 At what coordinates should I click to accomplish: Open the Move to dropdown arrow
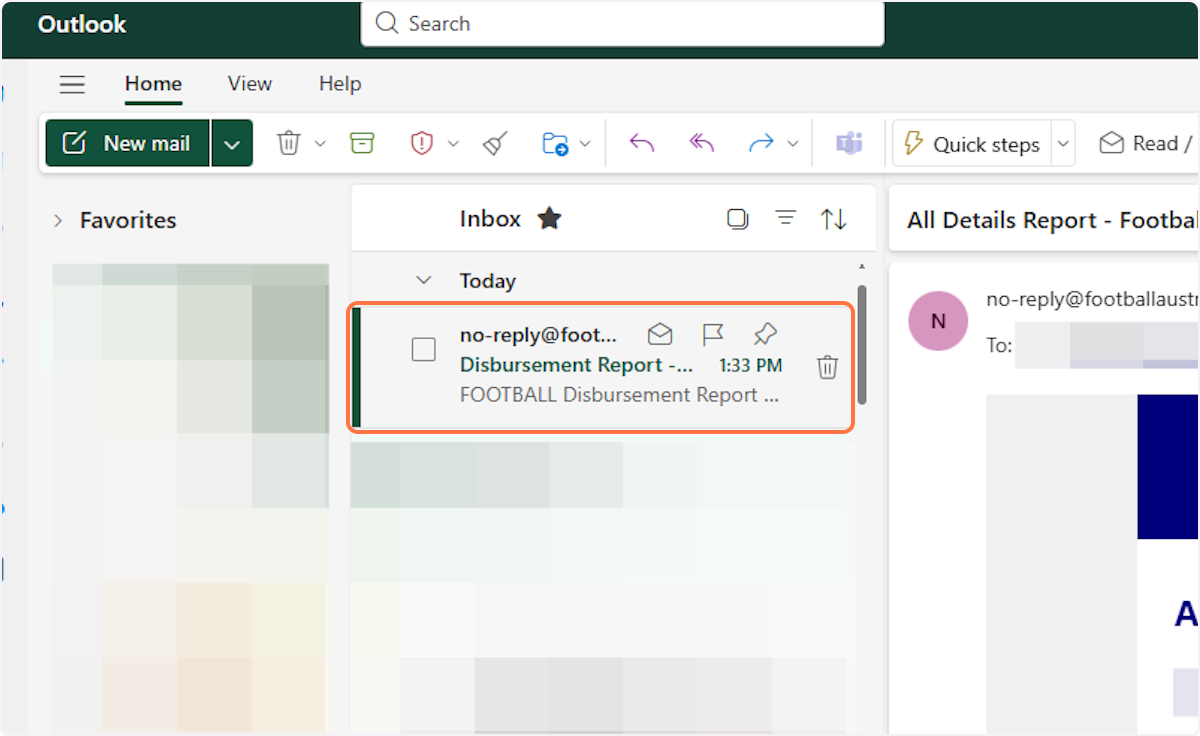coord(585,144)
